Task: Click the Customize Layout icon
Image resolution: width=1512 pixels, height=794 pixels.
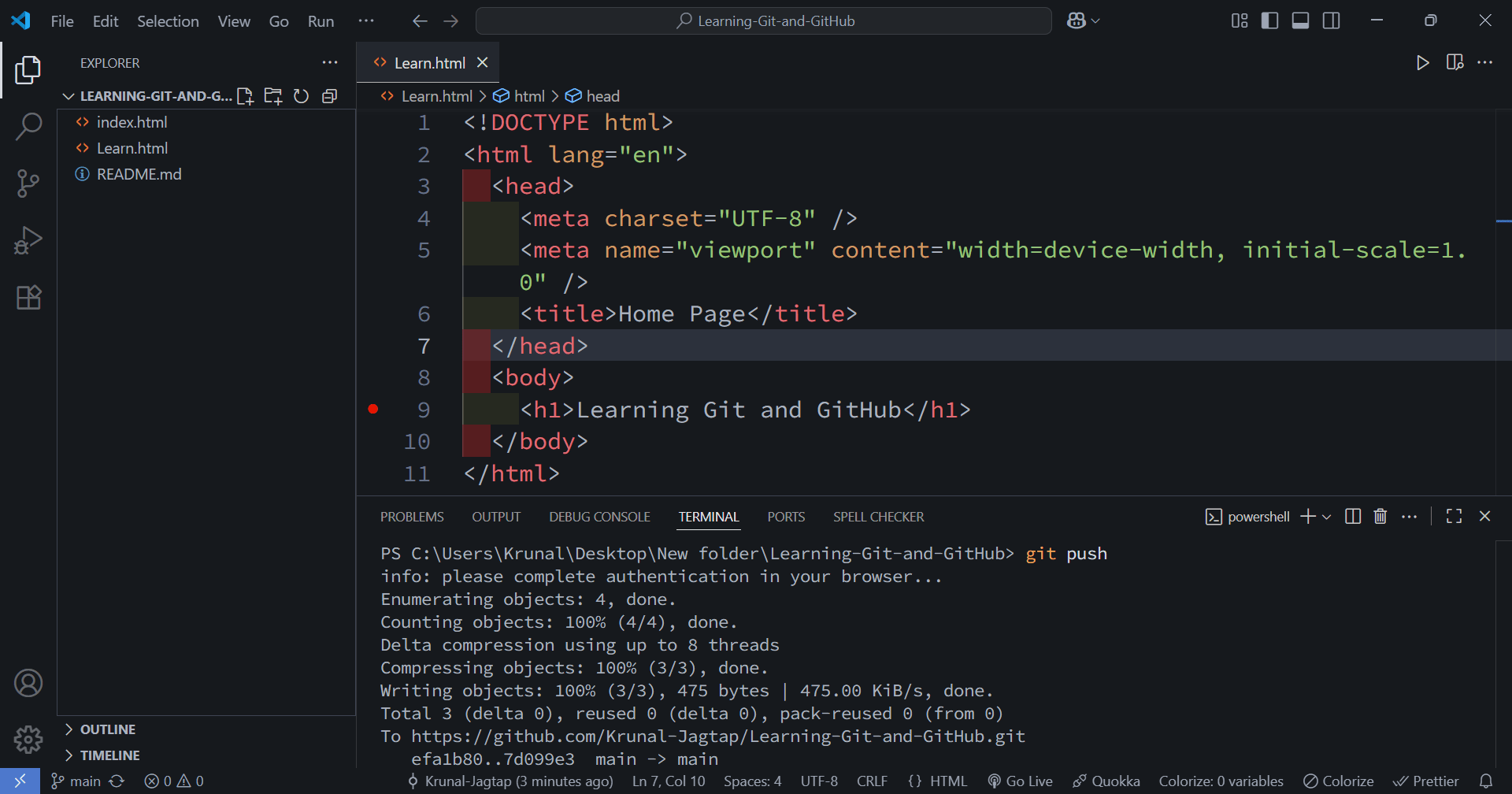Action: [1240, 21]
